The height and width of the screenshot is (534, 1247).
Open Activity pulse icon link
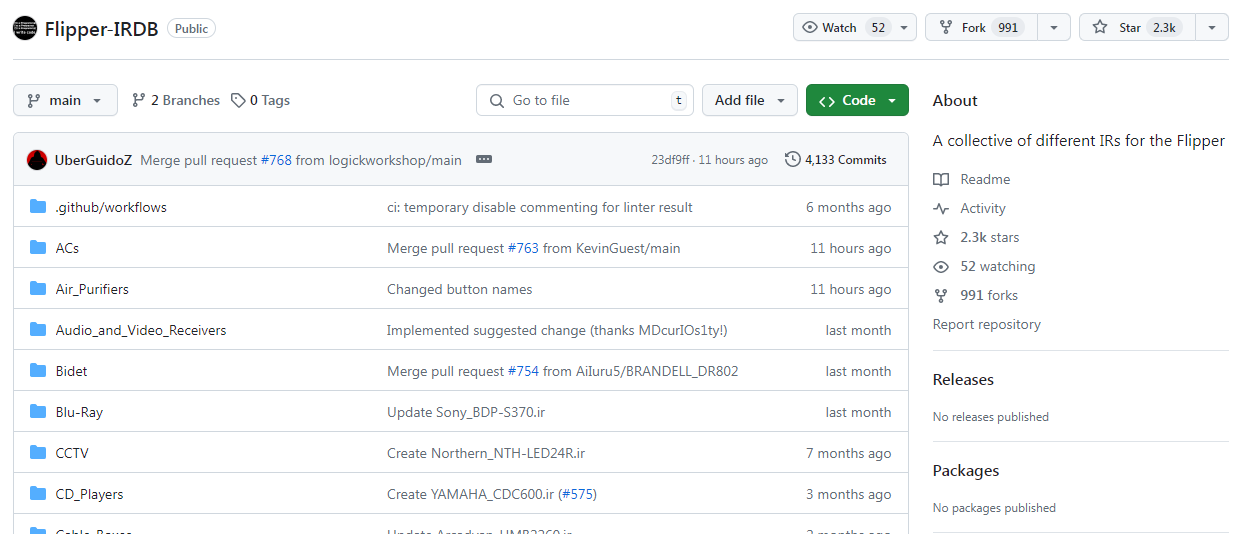pyautogui.click(x=941, y=209)
